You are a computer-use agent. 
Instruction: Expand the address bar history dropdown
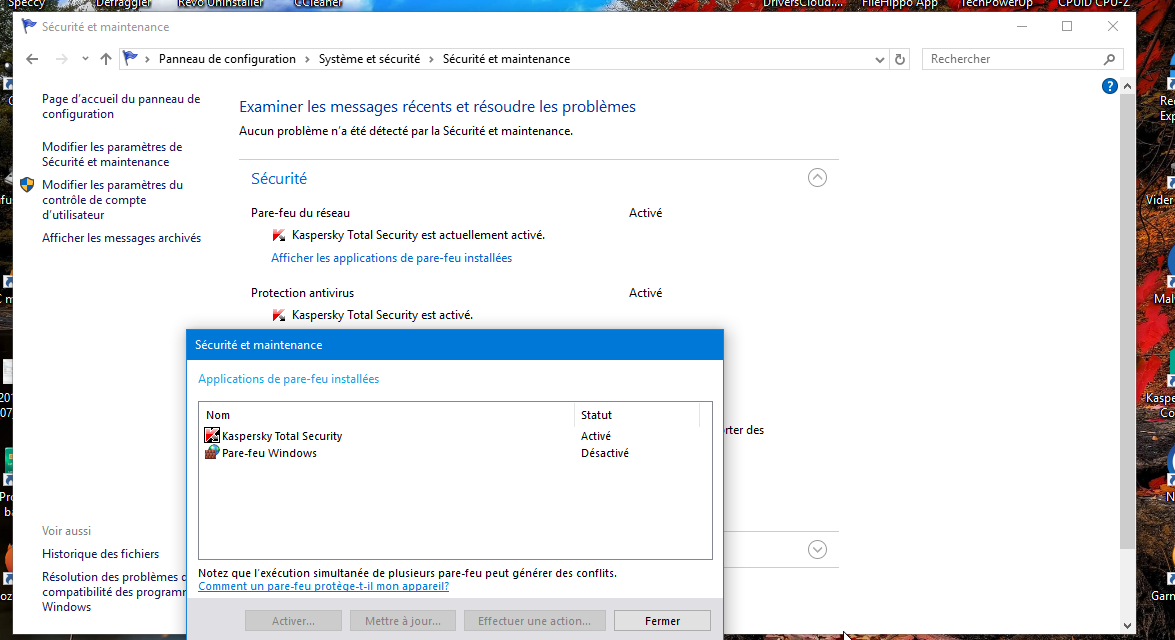[x=880, y=59]
